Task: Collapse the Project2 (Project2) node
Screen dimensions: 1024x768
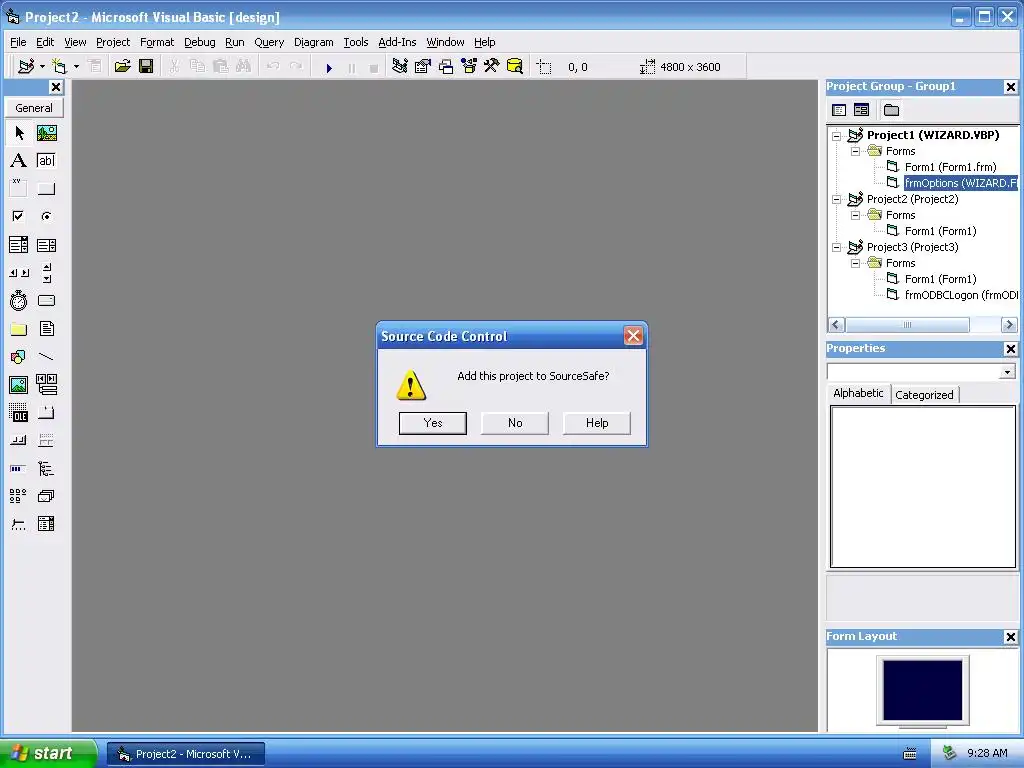Action: [837, 200]
